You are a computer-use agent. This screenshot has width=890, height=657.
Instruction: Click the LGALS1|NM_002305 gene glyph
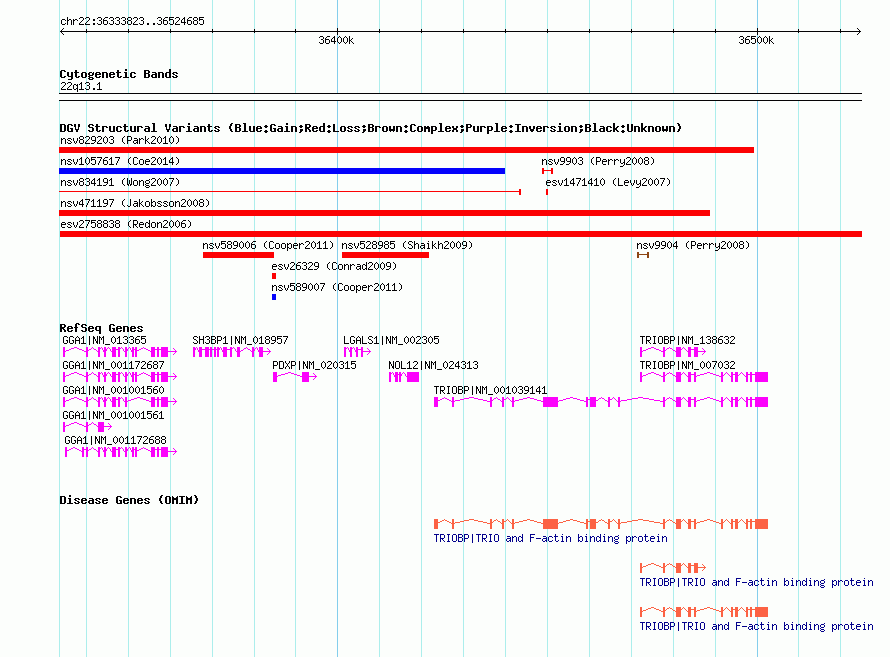coord(357,352)
